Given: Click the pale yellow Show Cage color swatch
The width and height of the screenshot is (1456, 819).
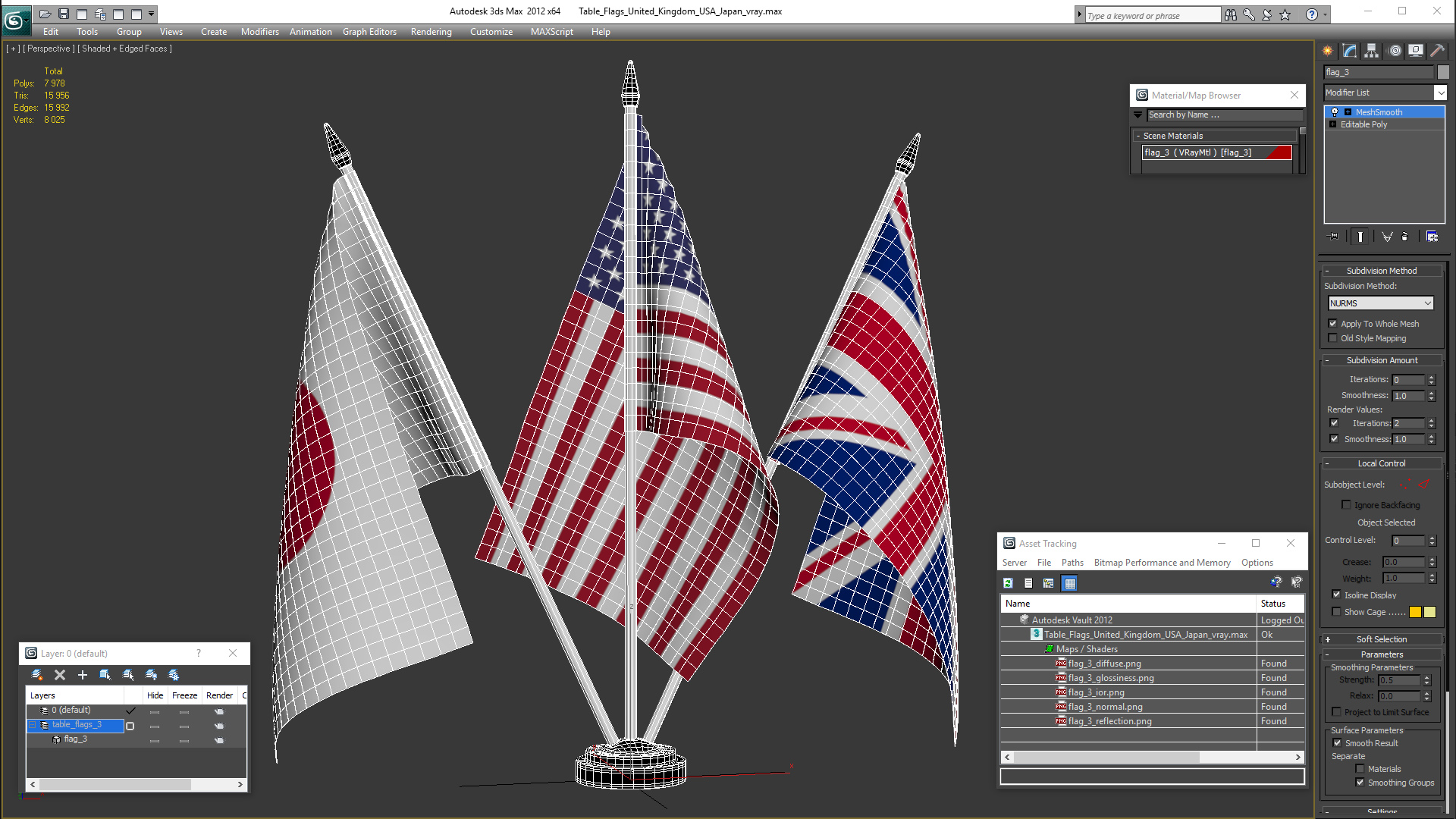Looking at the screenshot, I should (1429, 612).
